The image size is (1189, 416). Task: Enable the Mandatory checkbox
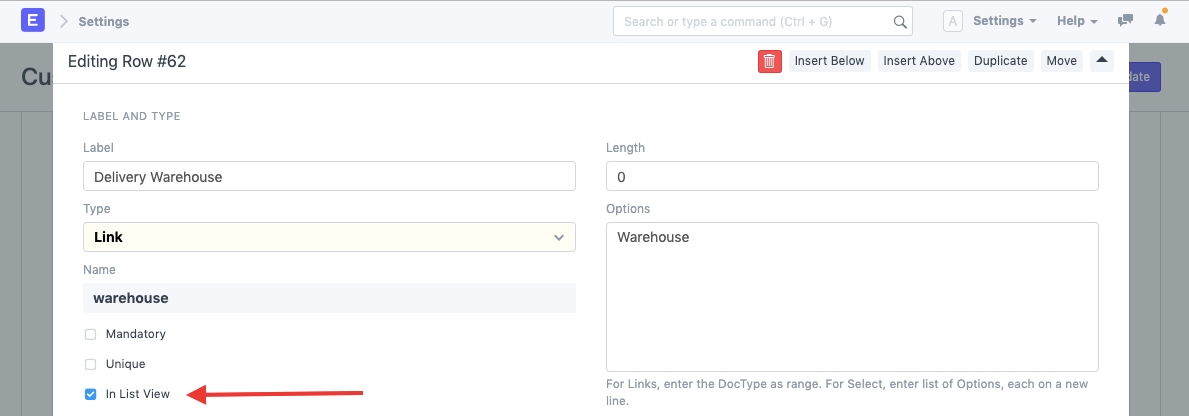(x=91, y=334)
